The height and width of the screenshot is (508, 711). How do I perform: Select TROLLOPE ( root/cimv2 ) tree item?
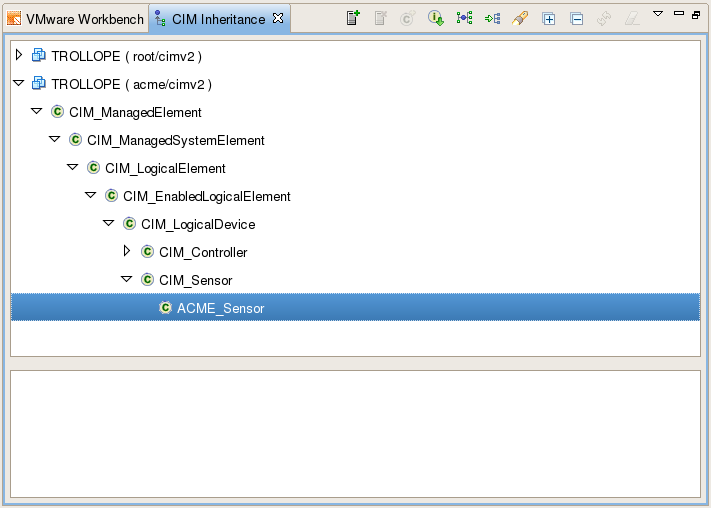127,56
